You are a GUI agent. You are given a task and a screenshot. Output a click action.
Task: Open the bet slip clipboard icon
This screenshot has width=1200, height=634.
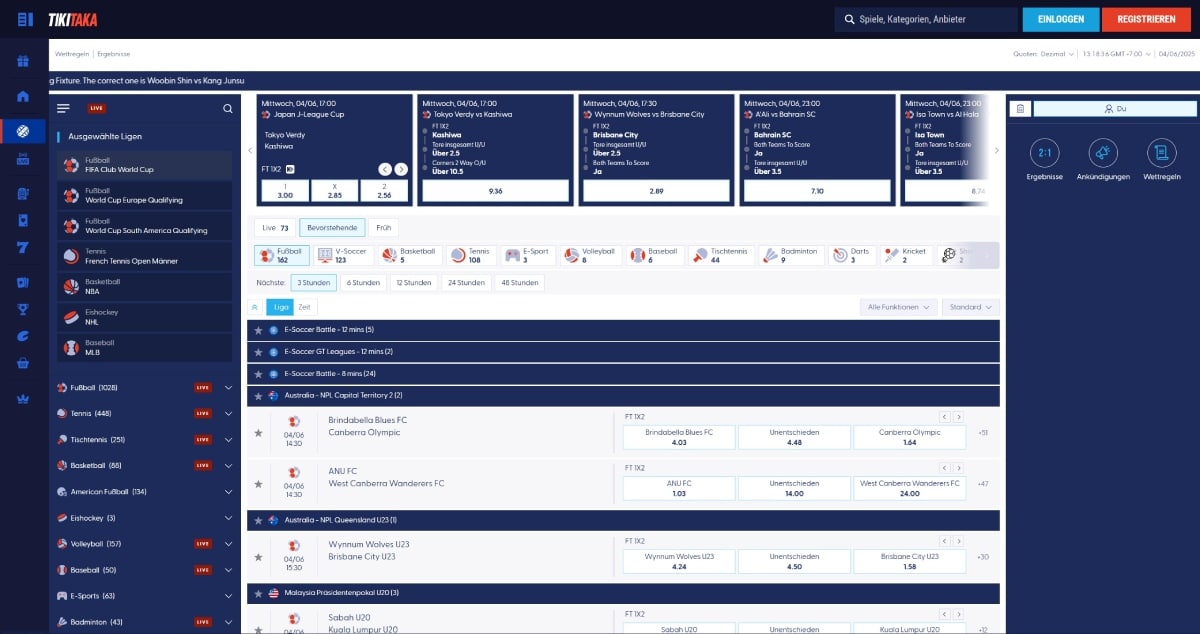(1019, 108)
